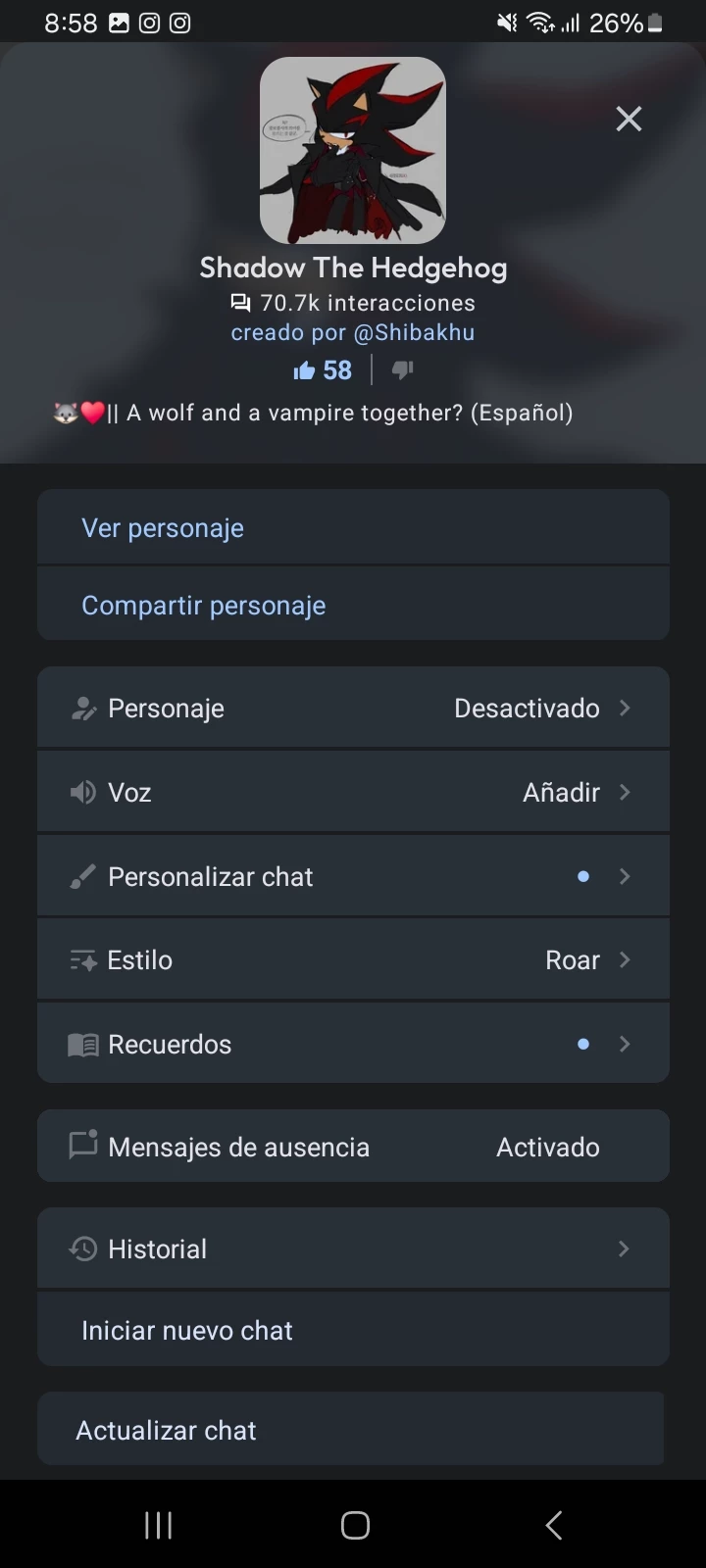This screenshot has height=1568, width=706.
Task: Tap the Recuerdos book icon
Action: 83,1045
